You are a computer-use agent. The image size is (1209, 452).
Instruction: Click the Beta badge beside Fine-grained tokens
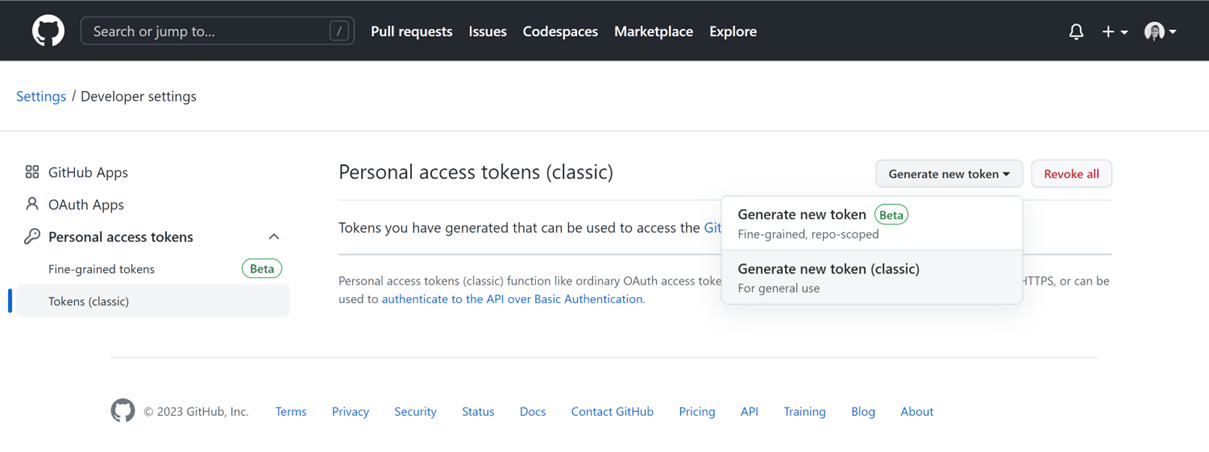click(x=262, y=269)
